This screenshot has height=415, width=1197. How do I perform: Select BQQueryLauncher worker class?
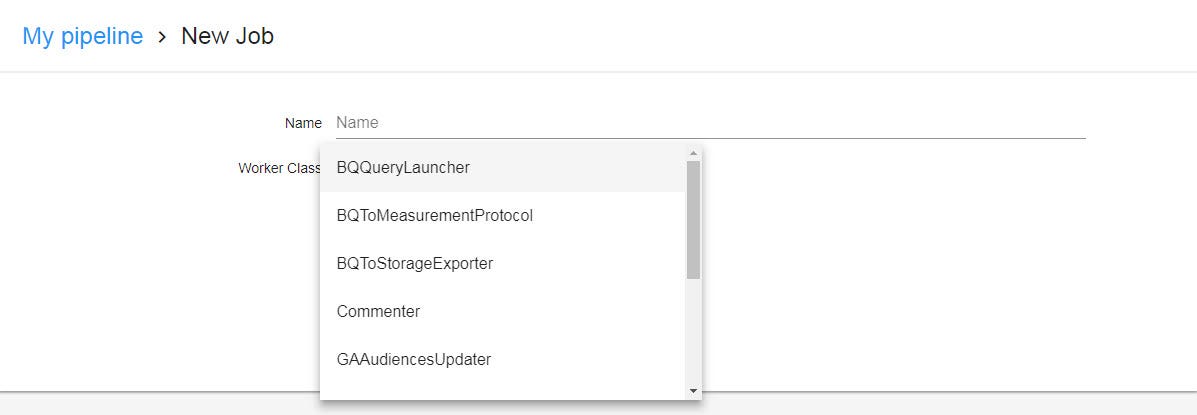[x=503, y=168]
